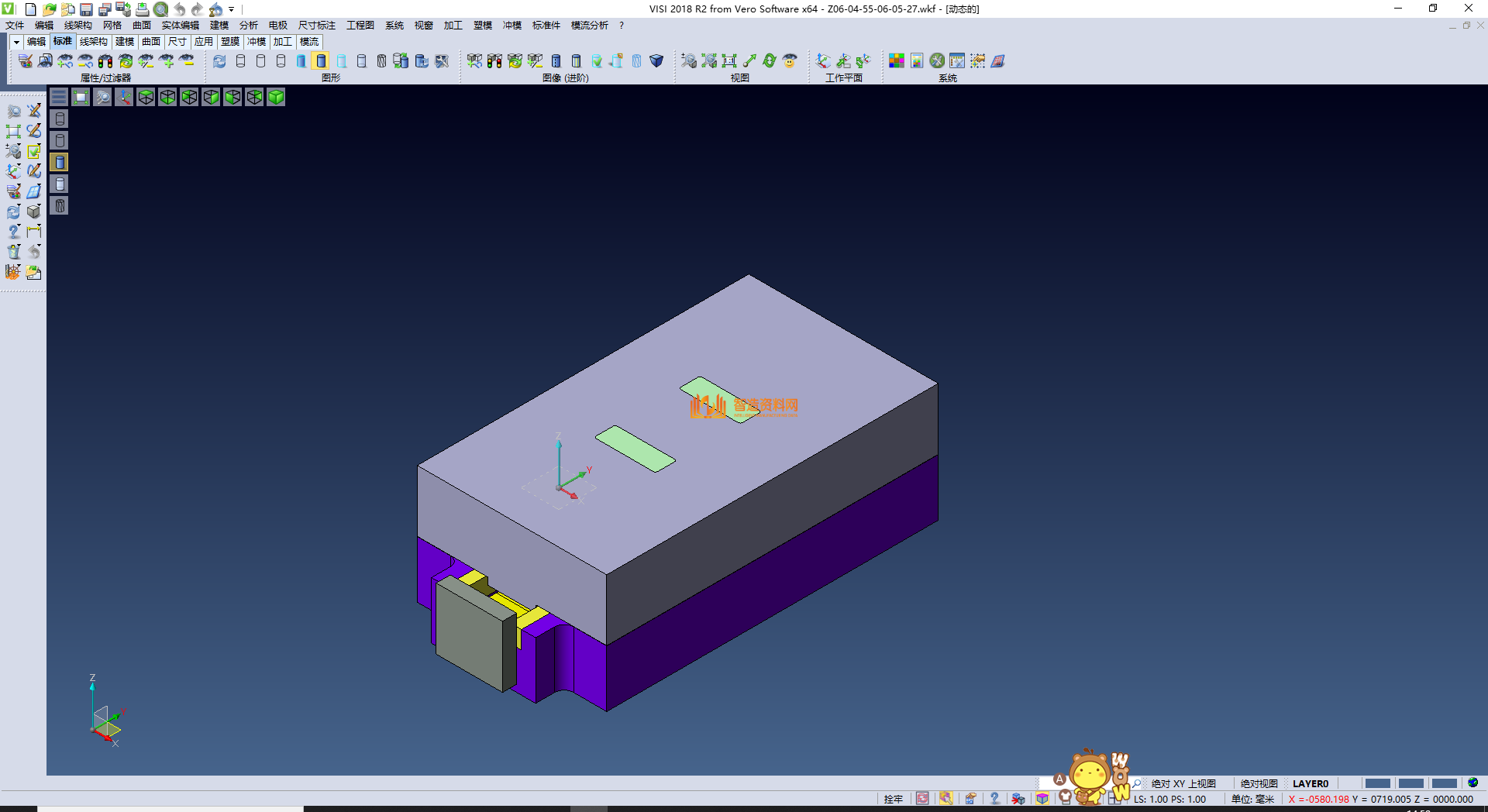Toggle the highlighted purple cube render icon in status bar
Image resolution: width=1488 pixels, height=812 pixels.
(1041, 798)
